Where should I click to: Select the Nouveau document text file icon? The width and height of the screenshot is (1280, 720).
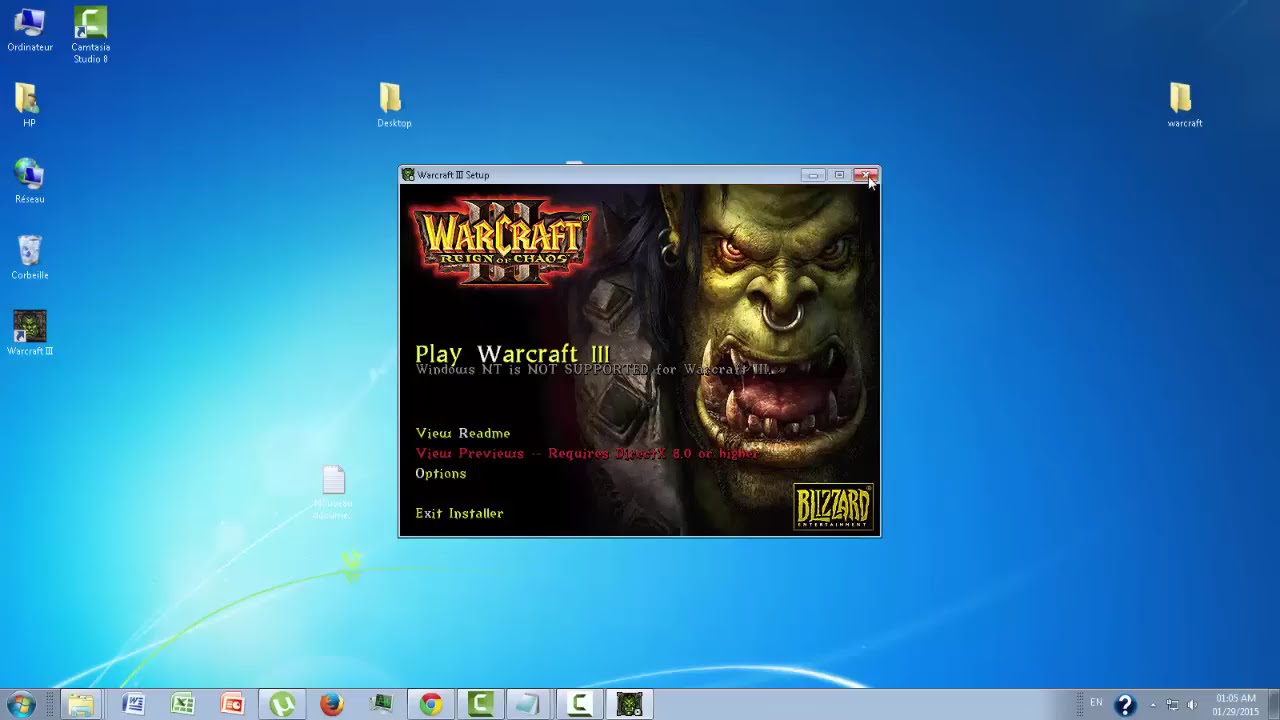point(333,492)
